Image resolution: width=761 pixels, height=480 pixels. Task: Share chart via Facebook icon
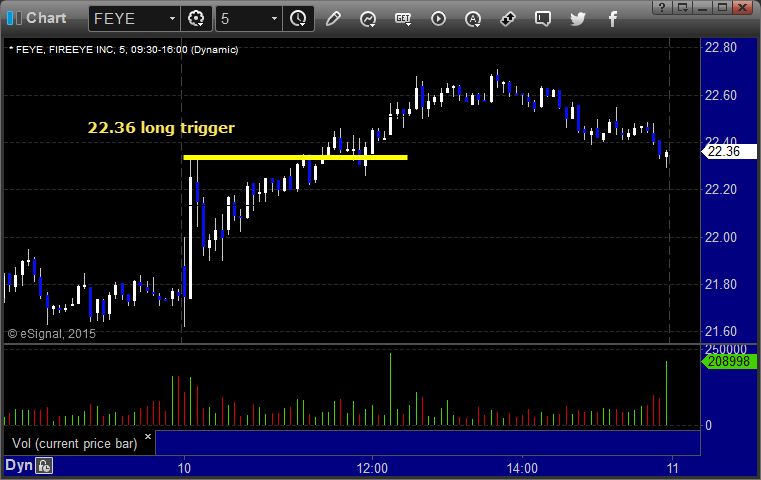613,19
